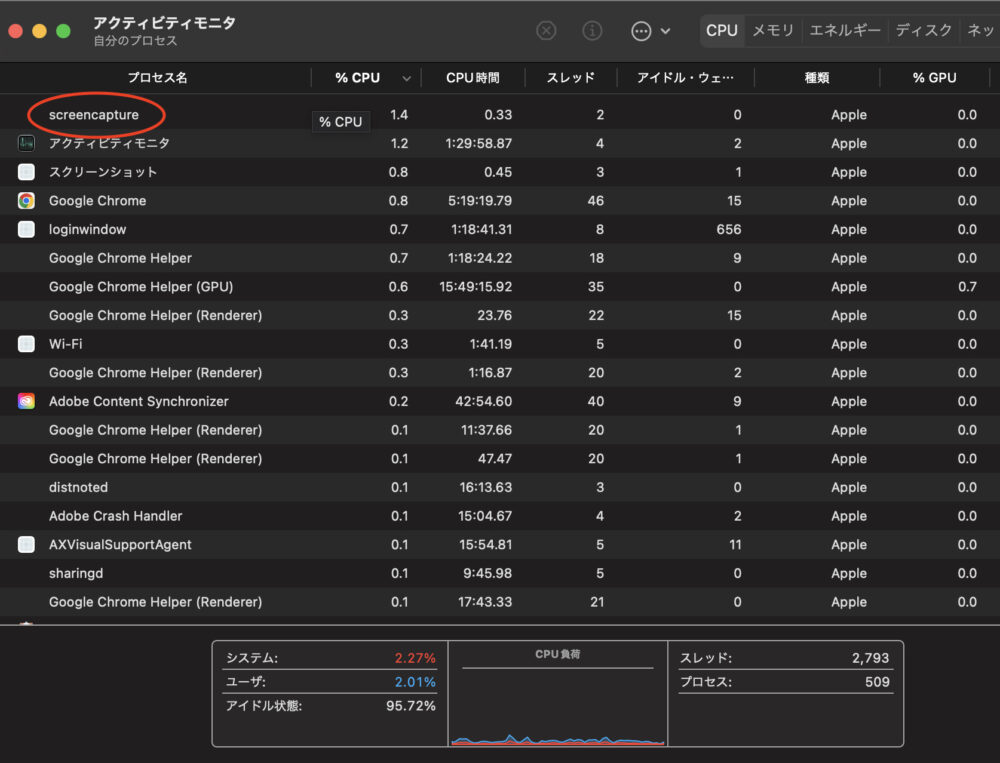Select the アクティビティモニタ process name
The height and width of the screenshot is (763, 1000).
pyautogui.click(x=109, y=144)
